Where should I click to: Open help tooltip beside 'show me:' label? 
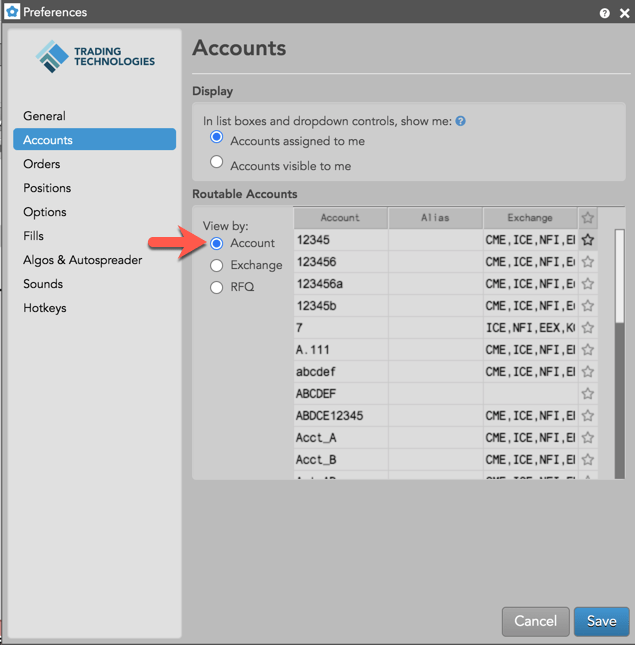(461, 121)
